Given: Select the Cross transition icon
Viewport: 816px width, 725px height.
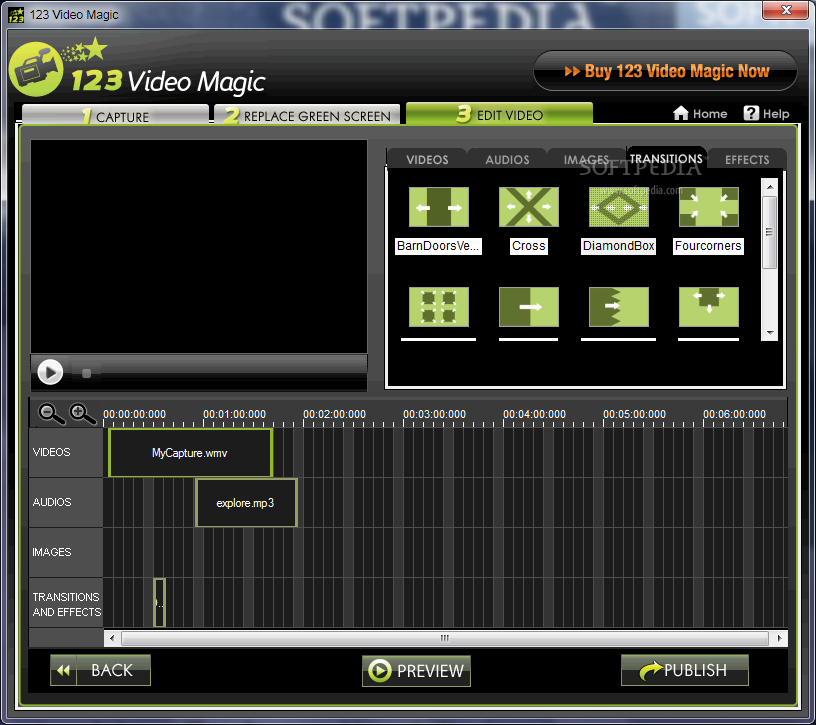Looking at the screenshot, I should (x=529, y=207).
